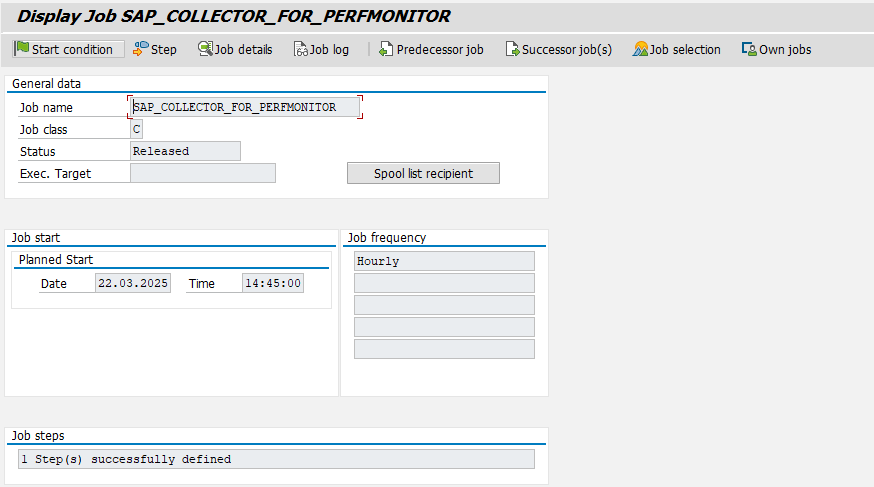Click the Job start group heading
Image resolution: width=874 pixels, height=487 pixels.
[36, 237]
